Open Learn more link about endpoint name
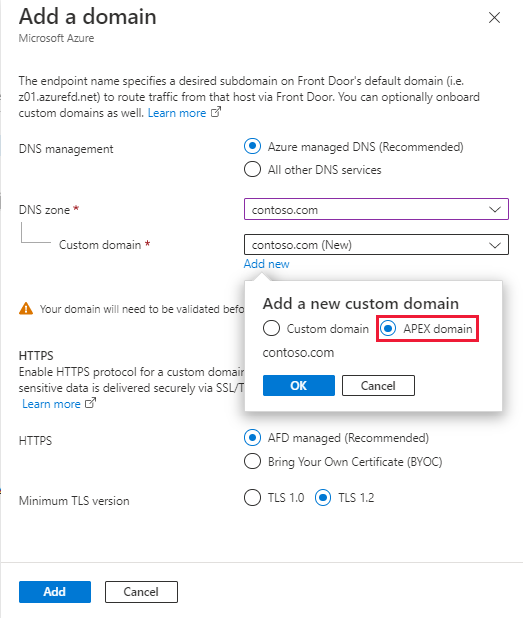 click(177, 113)
